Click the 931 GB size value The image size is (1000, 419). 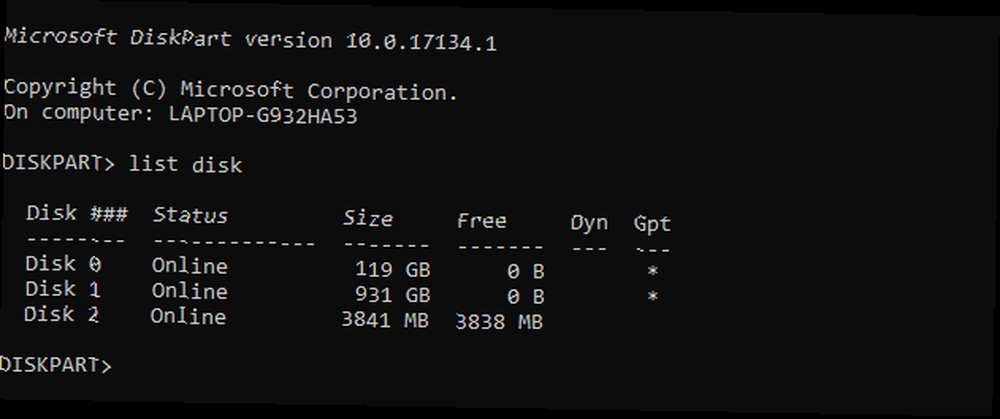[393, 295]
